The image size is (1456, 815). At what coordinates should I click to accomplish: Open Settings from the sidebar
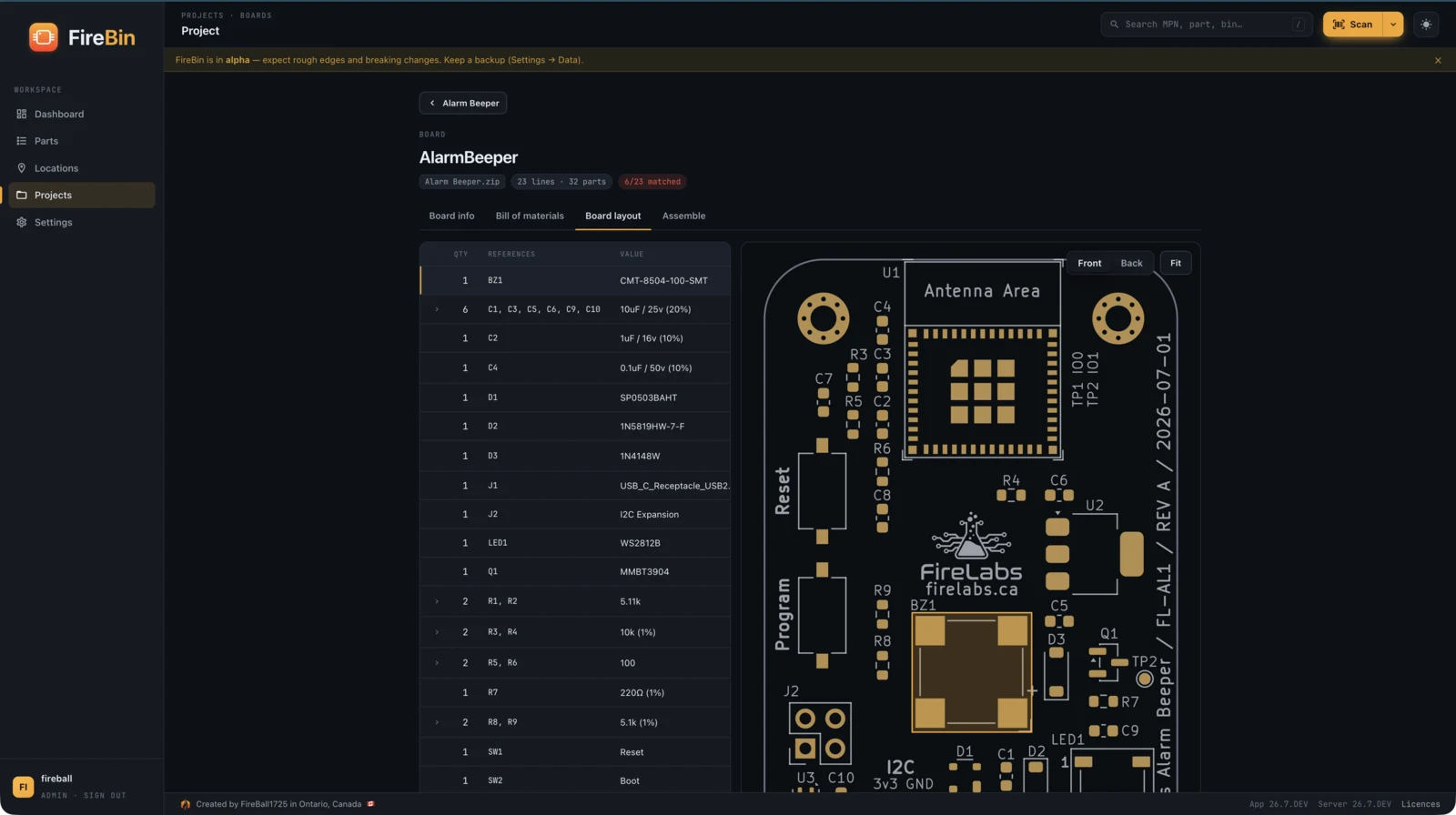82,222
